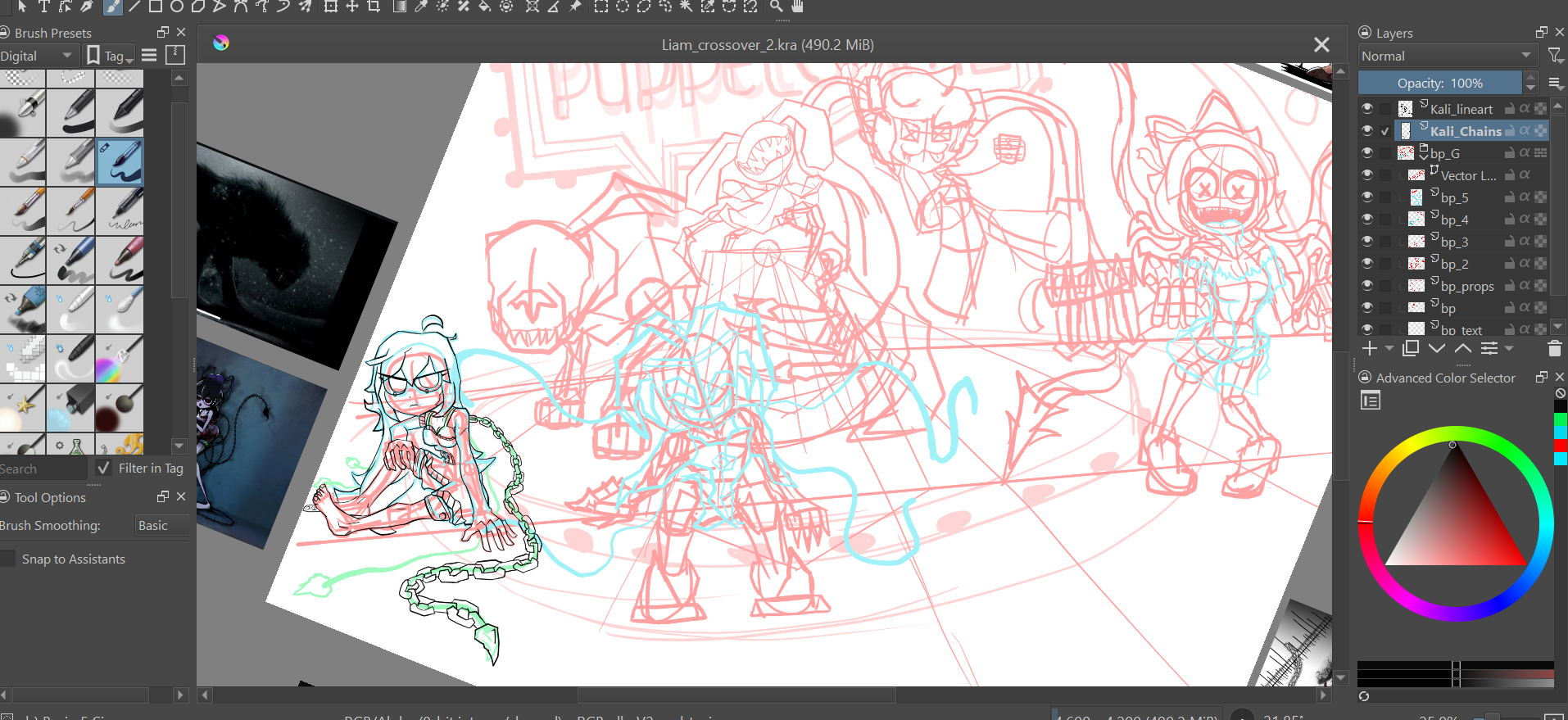Select the Rectangle shape tool
Image resolution: width=1568 pixels, height=720 pixels.
click(155, 7)
